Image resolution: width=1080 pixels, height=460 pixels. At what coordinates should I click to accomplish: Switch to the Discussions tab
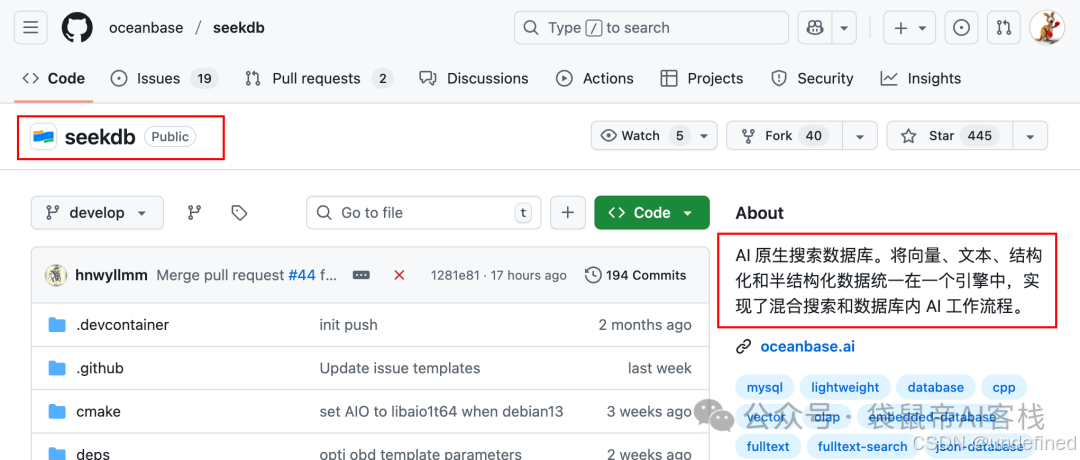click(473, 79)
